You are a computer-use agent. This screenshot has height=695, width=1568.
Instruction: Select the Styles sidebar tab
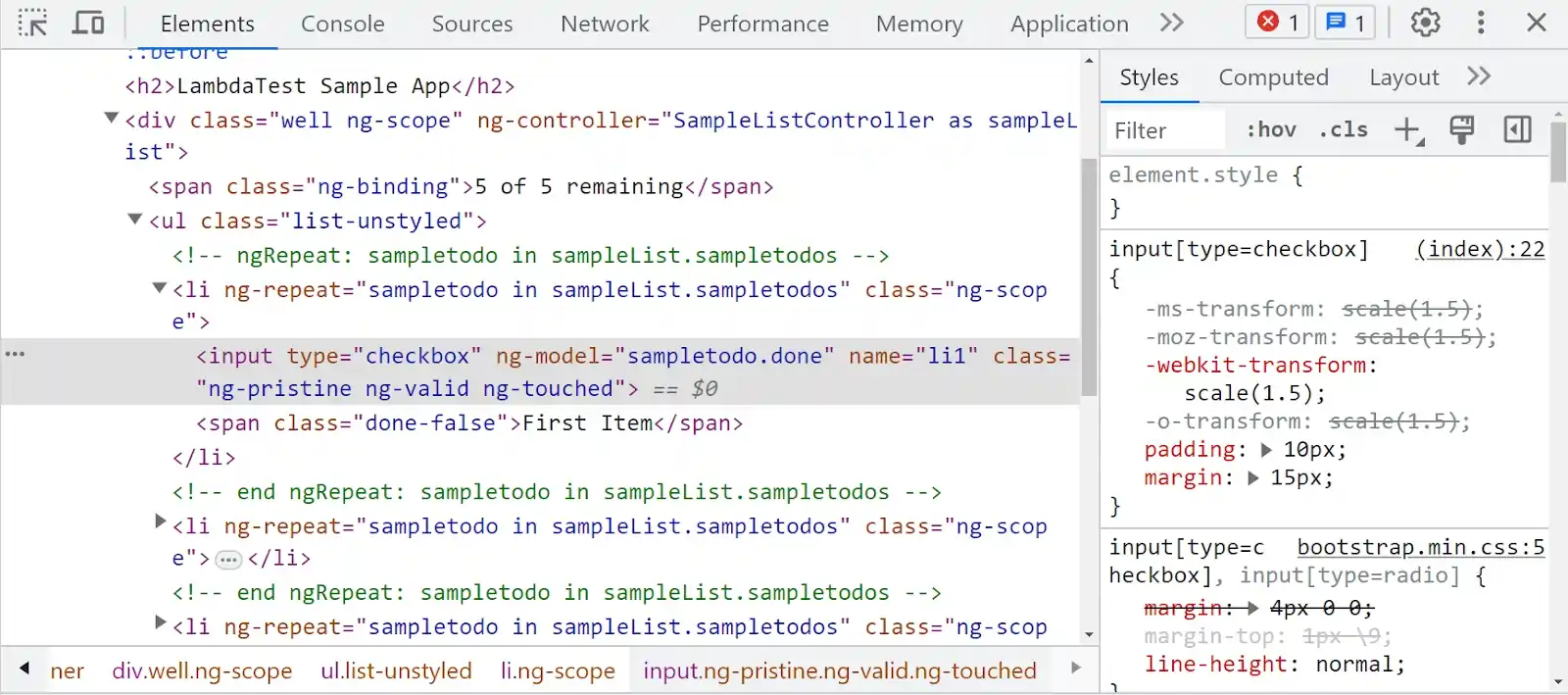1150,77
